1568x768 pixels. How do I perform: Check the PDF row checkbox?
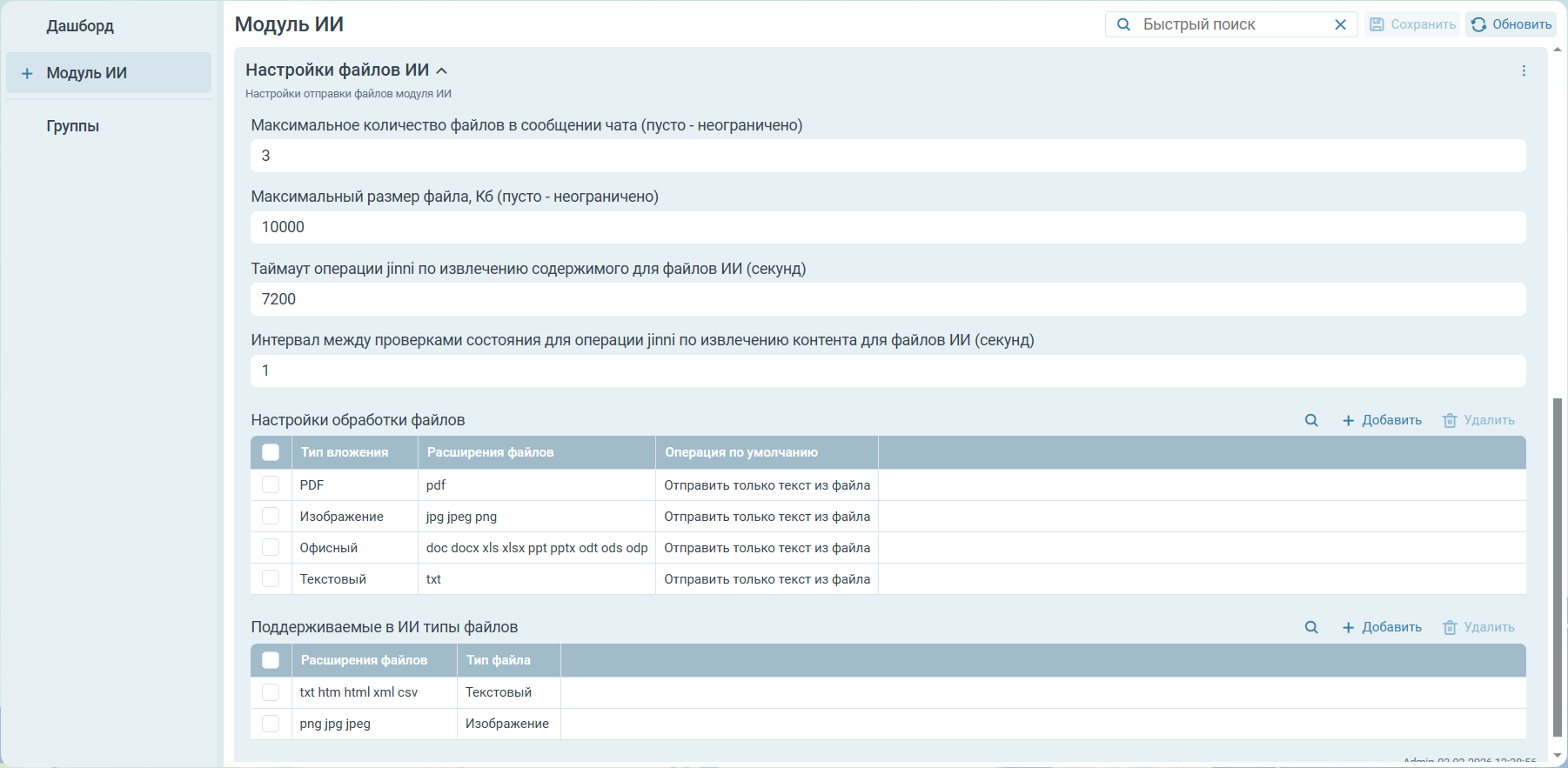[x=271, y=484]
